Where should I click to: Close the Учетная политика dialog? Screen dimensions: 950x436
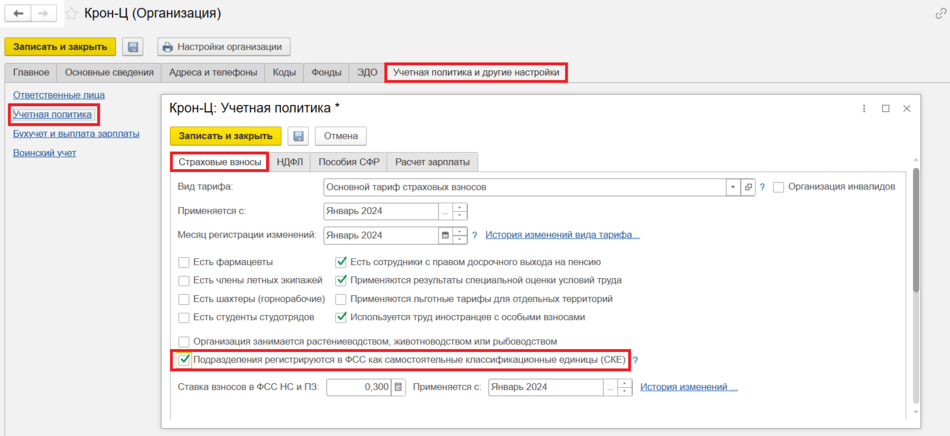click(907, 108)
